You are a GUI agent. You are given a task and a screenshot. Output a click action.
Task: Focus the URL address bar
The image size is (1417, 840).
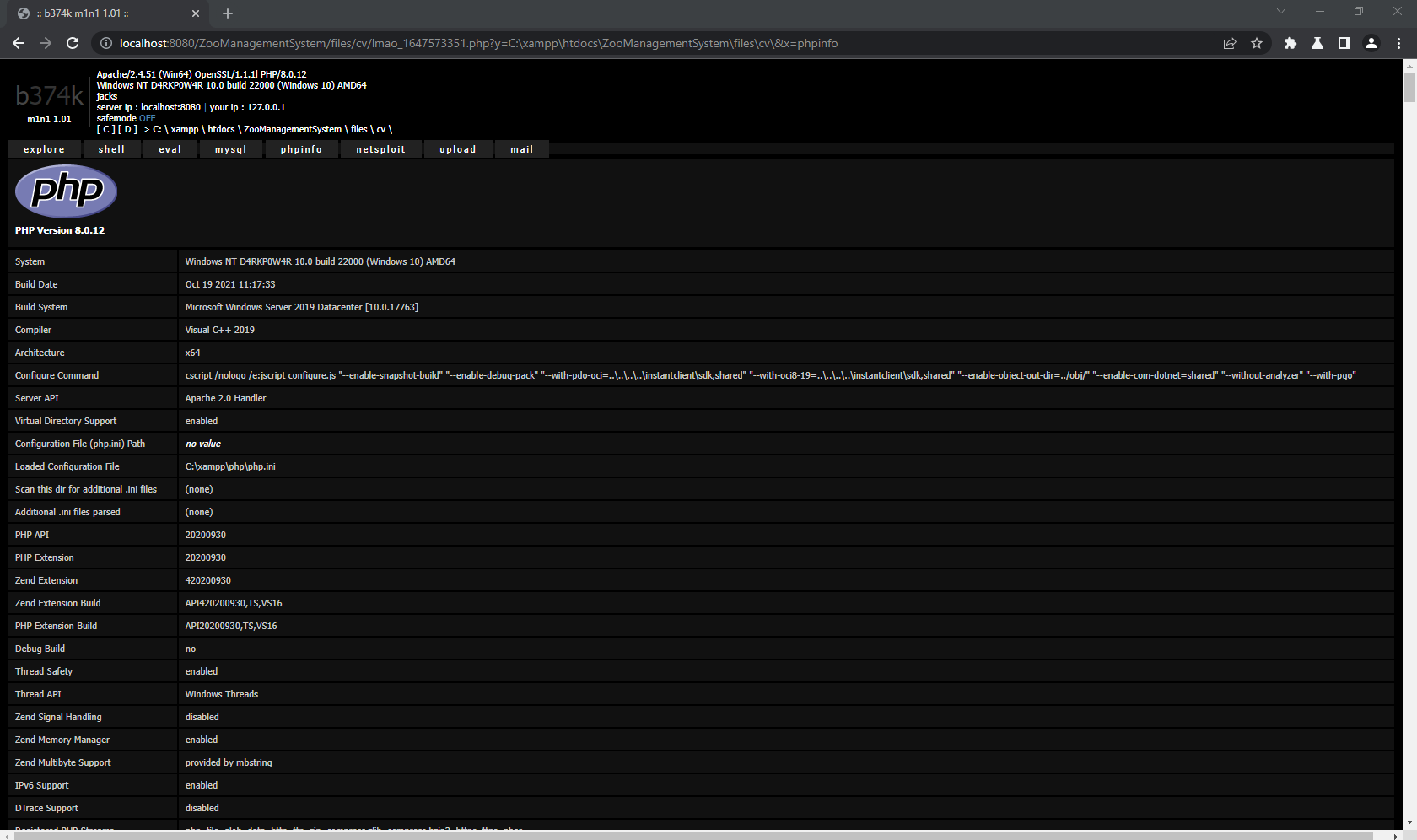click(x=658, y=43)
